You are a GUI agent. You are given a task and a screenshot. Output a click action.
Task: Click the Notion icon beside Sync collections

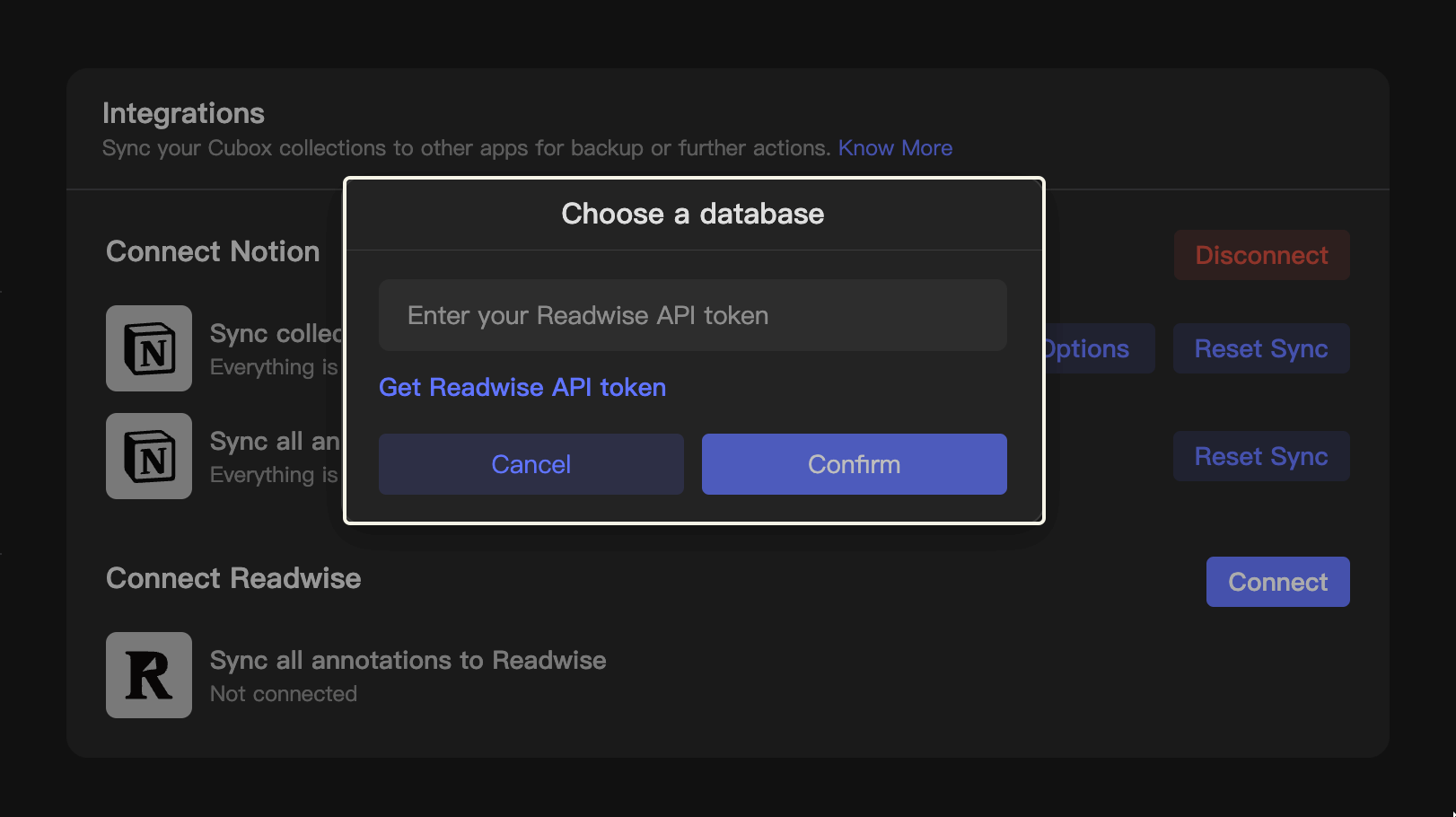pos(149,348)
